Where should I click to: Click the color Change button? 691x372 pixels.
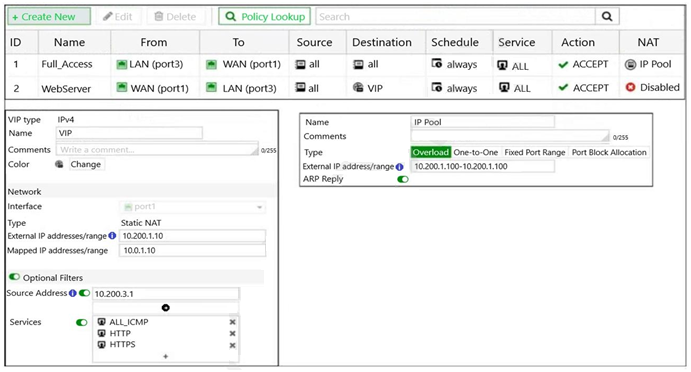(x=86, y=164)
